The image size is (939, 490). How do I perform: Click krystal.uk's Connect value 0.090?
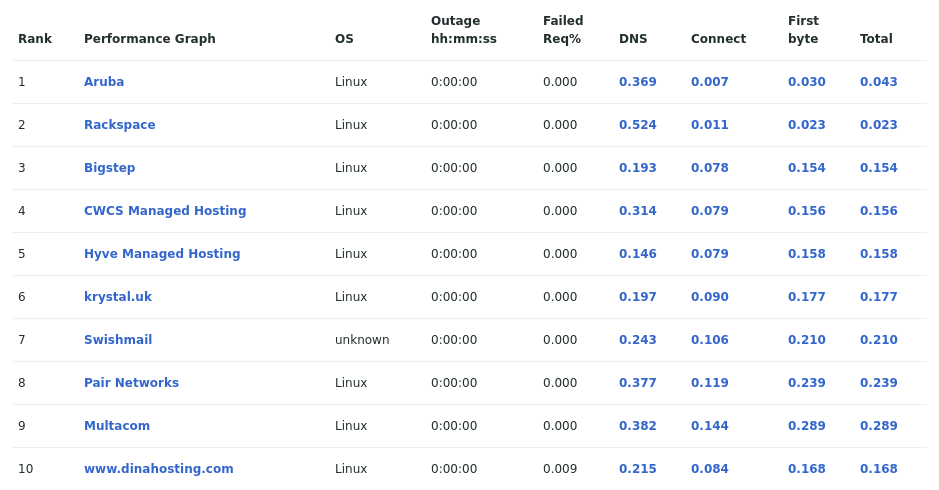click(709, 297)
